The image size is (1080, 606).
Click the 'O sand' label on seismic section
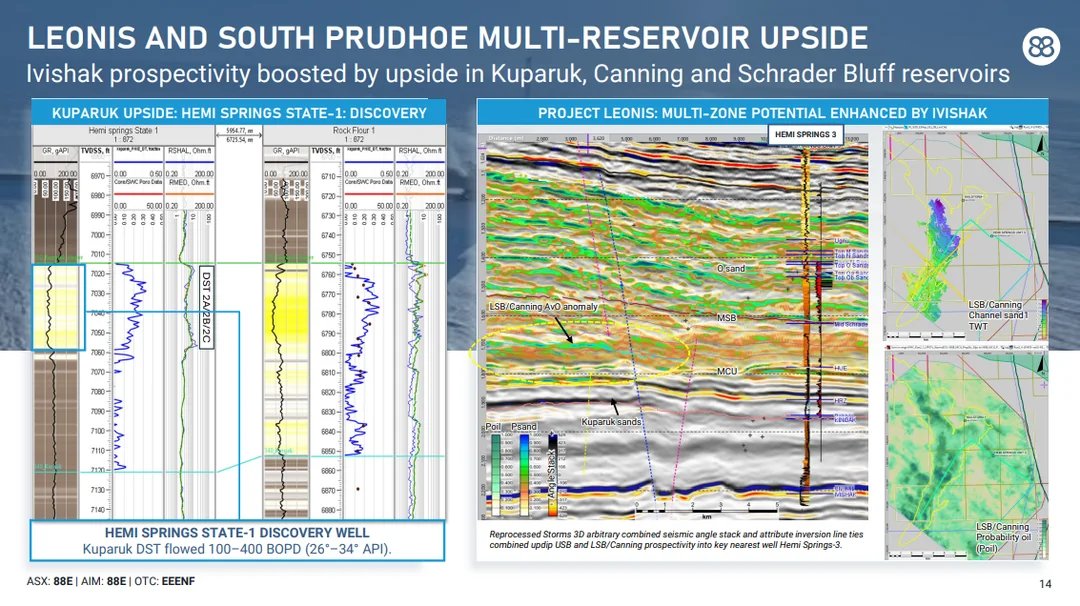point(731,269)
